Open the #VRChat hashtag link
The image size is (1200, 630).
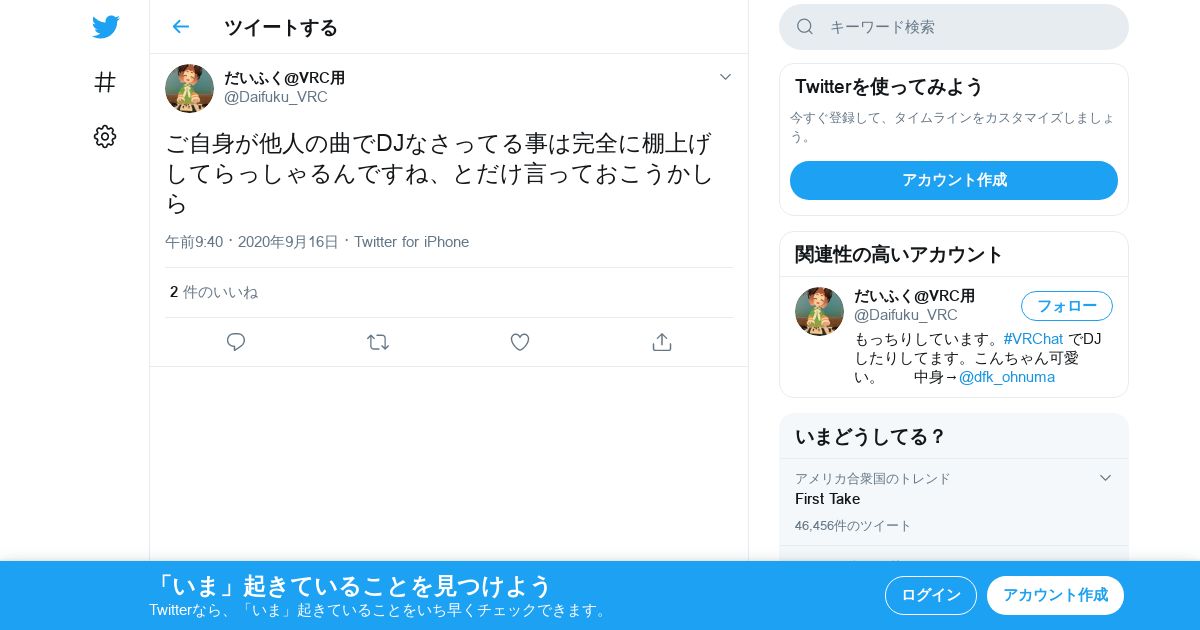click(x=1033, y=339)
